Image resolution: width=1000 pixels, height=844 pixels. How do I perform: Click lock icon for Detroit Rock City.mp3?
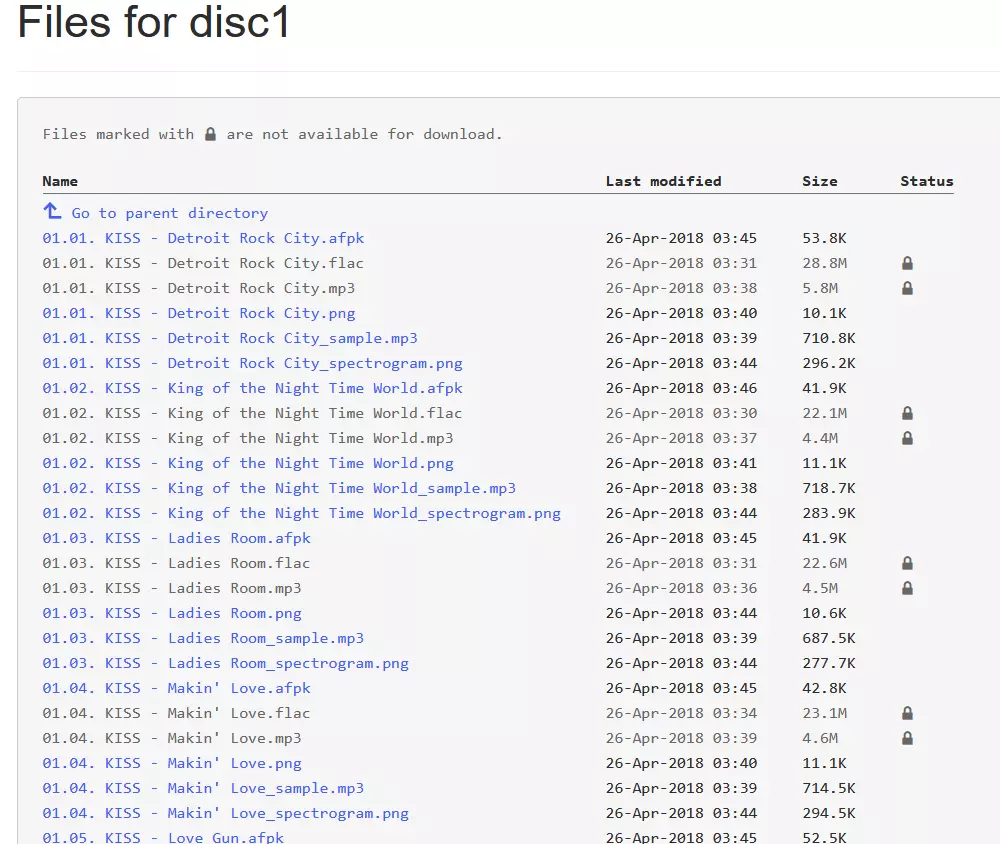pyautogui.click(x=907, y=288)
